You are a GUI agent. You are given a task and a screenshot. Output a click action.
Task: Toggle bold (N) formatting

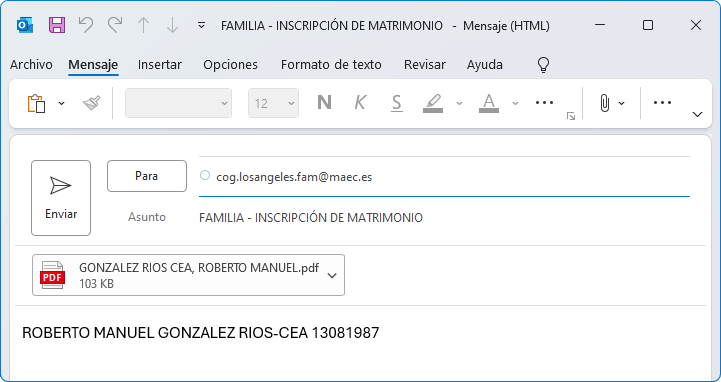324,103
